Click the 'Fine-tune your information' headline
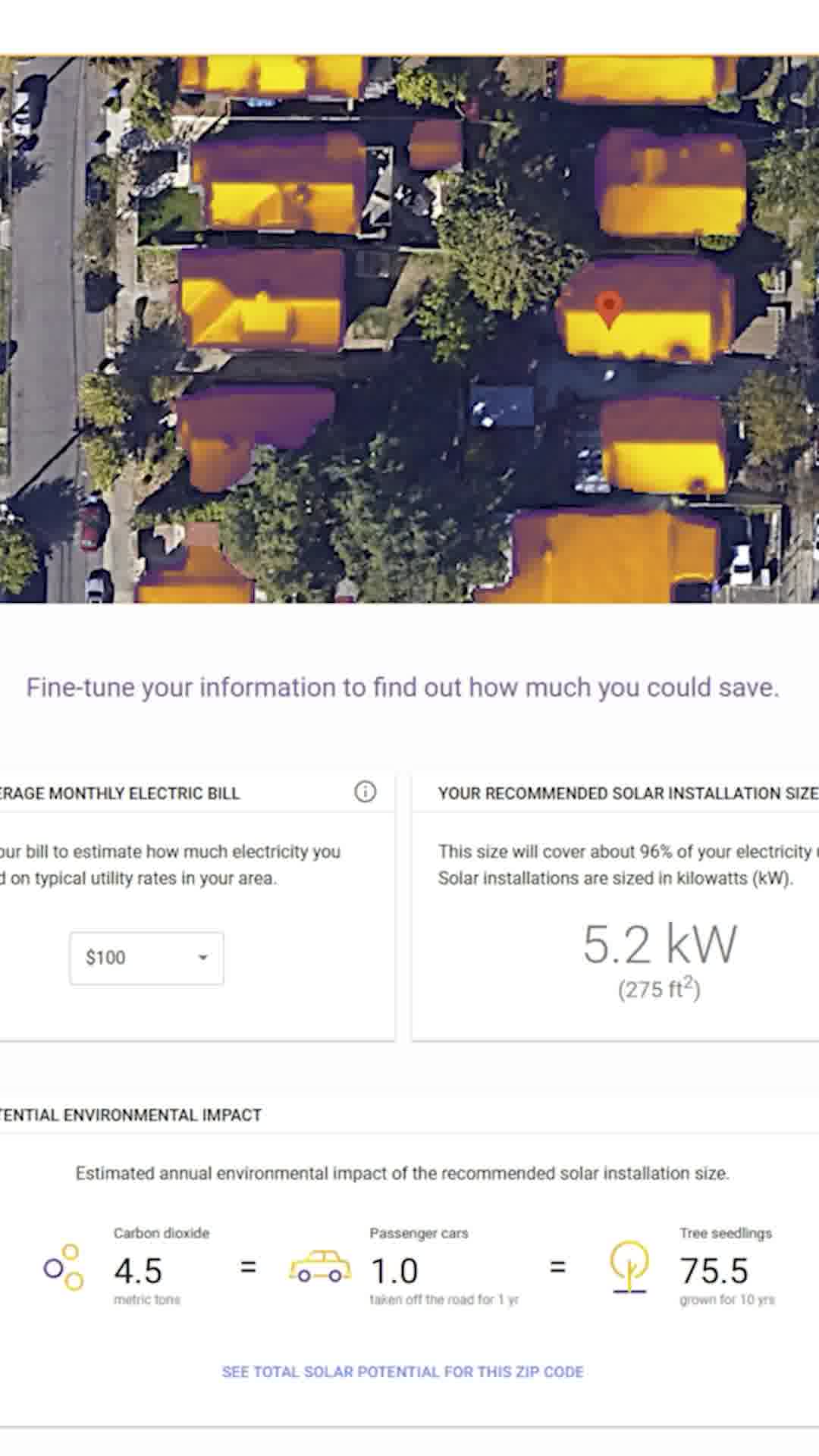The width and height of the screenshot is (819, 1456). (x=403, y=687)
